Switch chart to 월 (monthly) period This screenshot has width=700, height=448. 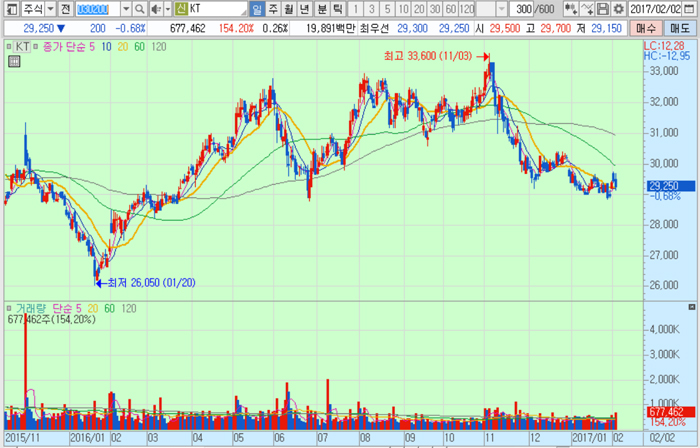tap(290, 9)
